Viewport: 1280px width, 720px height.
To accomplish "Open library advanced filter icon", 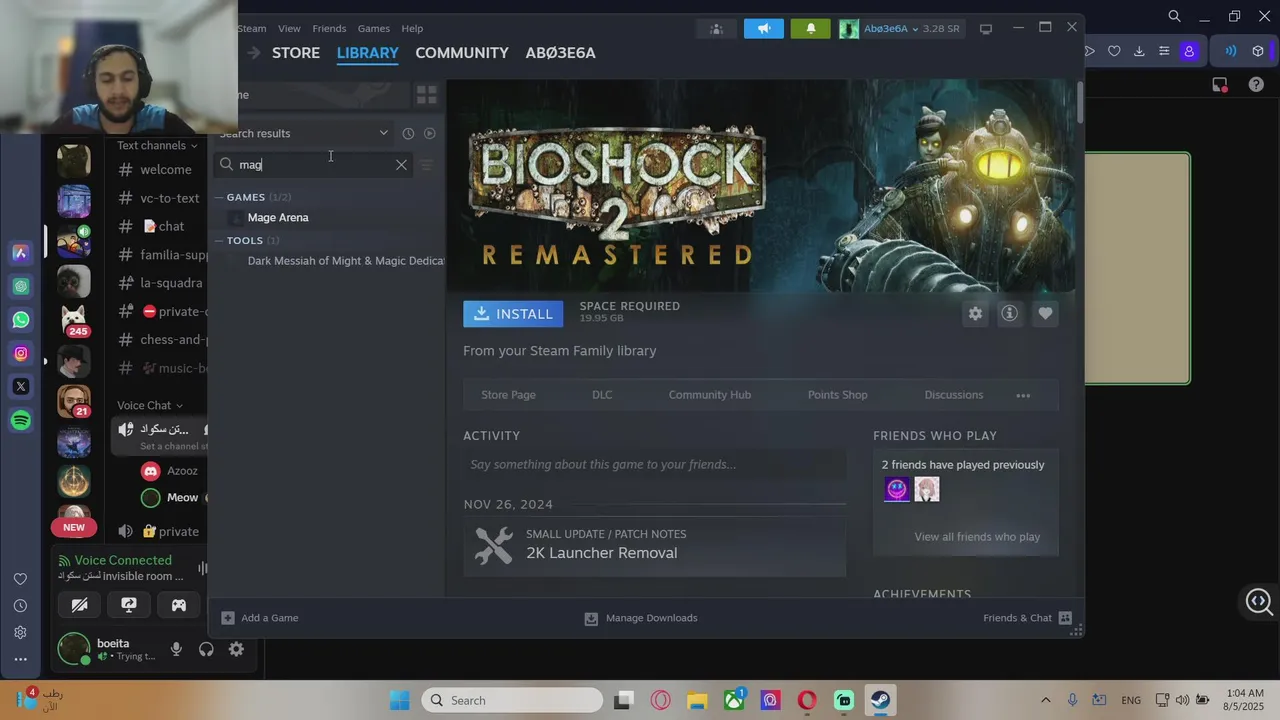I will tap(427, 165).
